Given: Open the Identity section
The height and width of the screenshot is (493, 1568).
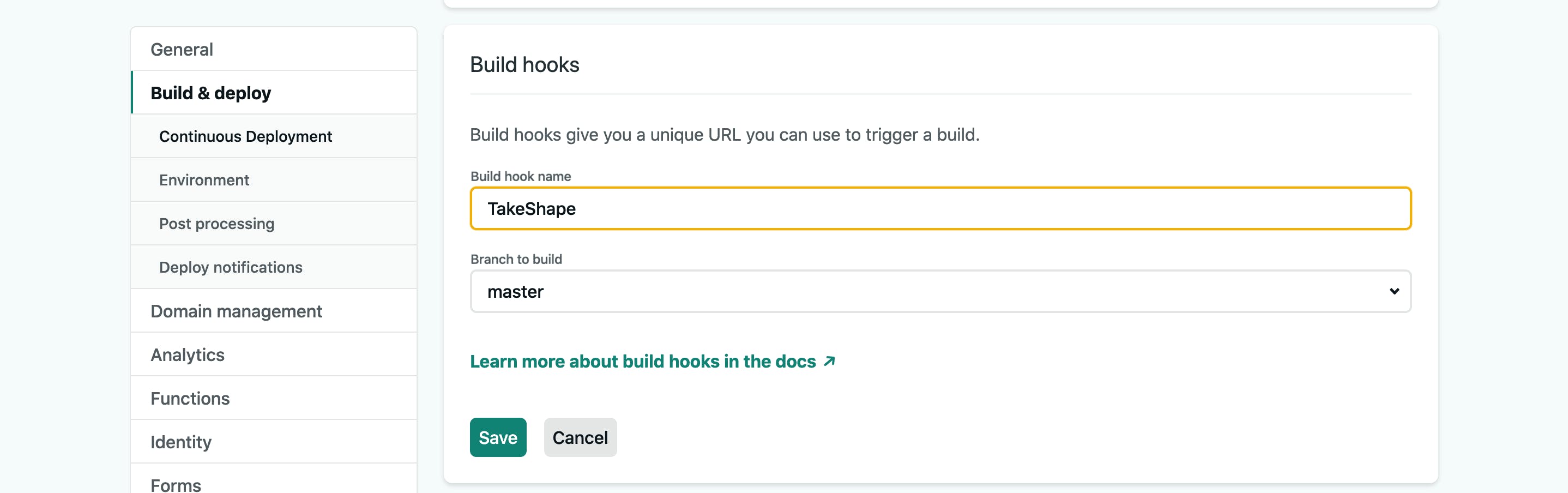Looking at the screenshot, I should click(x=273, y=442).
